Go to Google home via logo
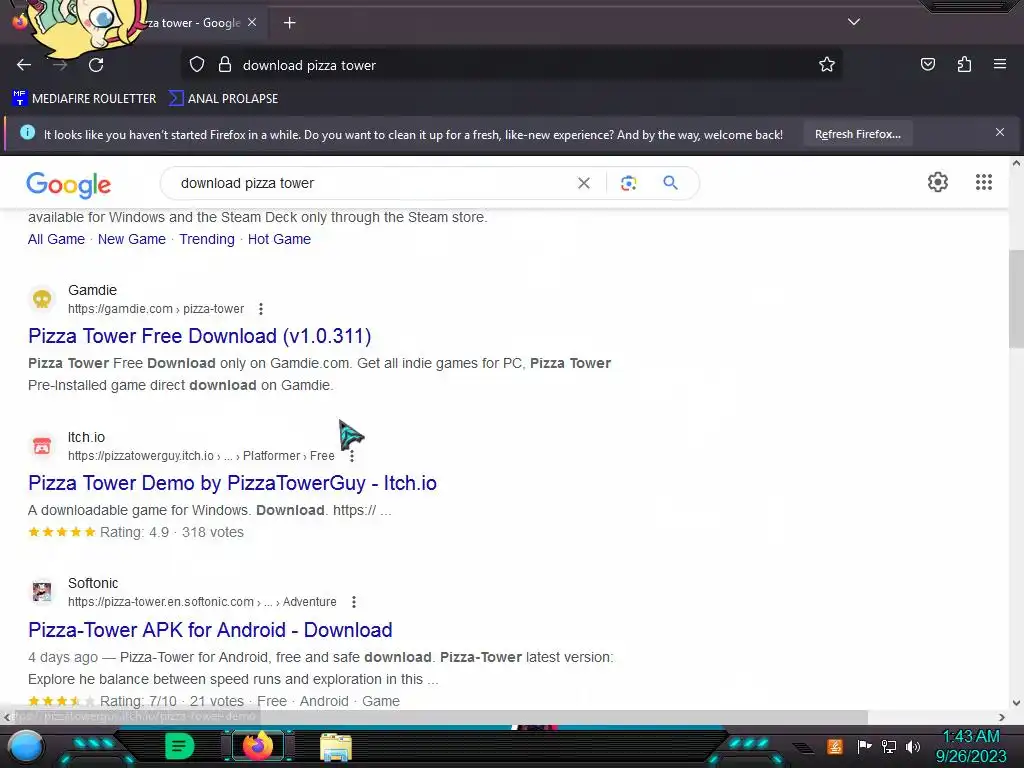Viewport: 1024px width, 768px height. [69, 185]
